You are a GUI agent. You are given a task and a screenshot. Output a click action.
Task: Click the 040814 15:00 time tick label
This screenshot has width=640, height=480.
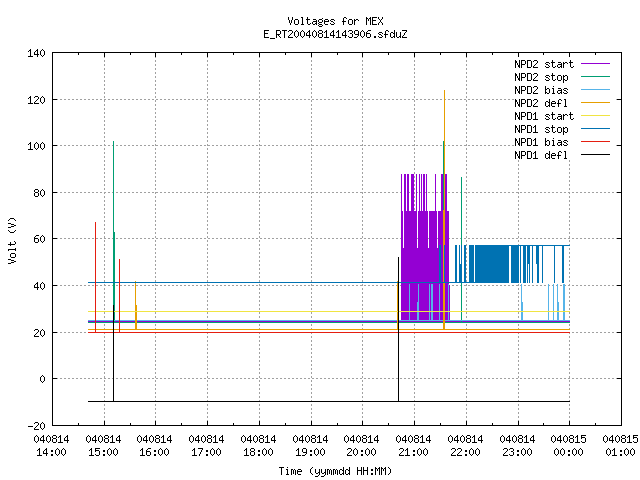[x=103, y=446]
